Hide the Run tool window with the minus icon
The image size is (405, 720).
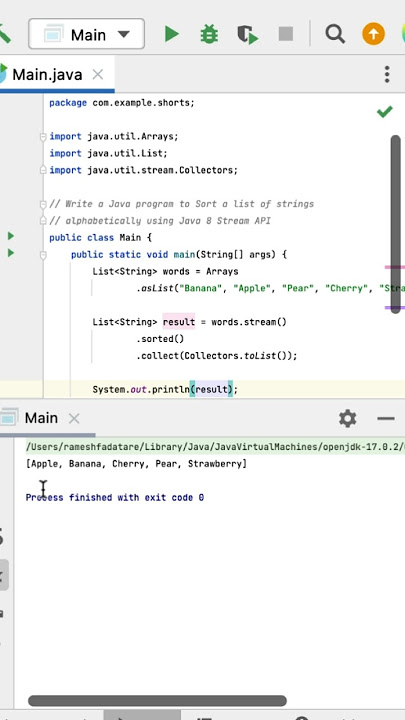(386, 418)
